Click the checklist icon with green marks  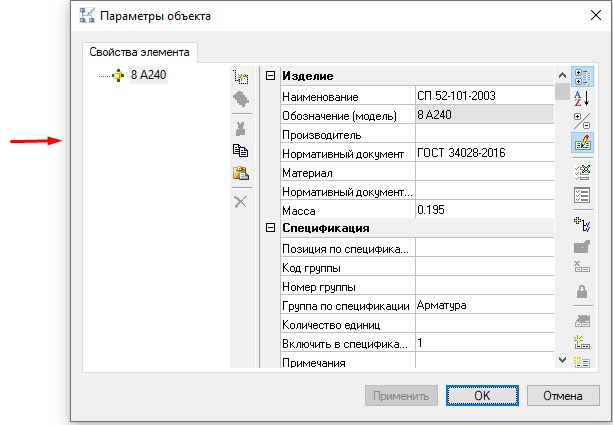point(580,172)
